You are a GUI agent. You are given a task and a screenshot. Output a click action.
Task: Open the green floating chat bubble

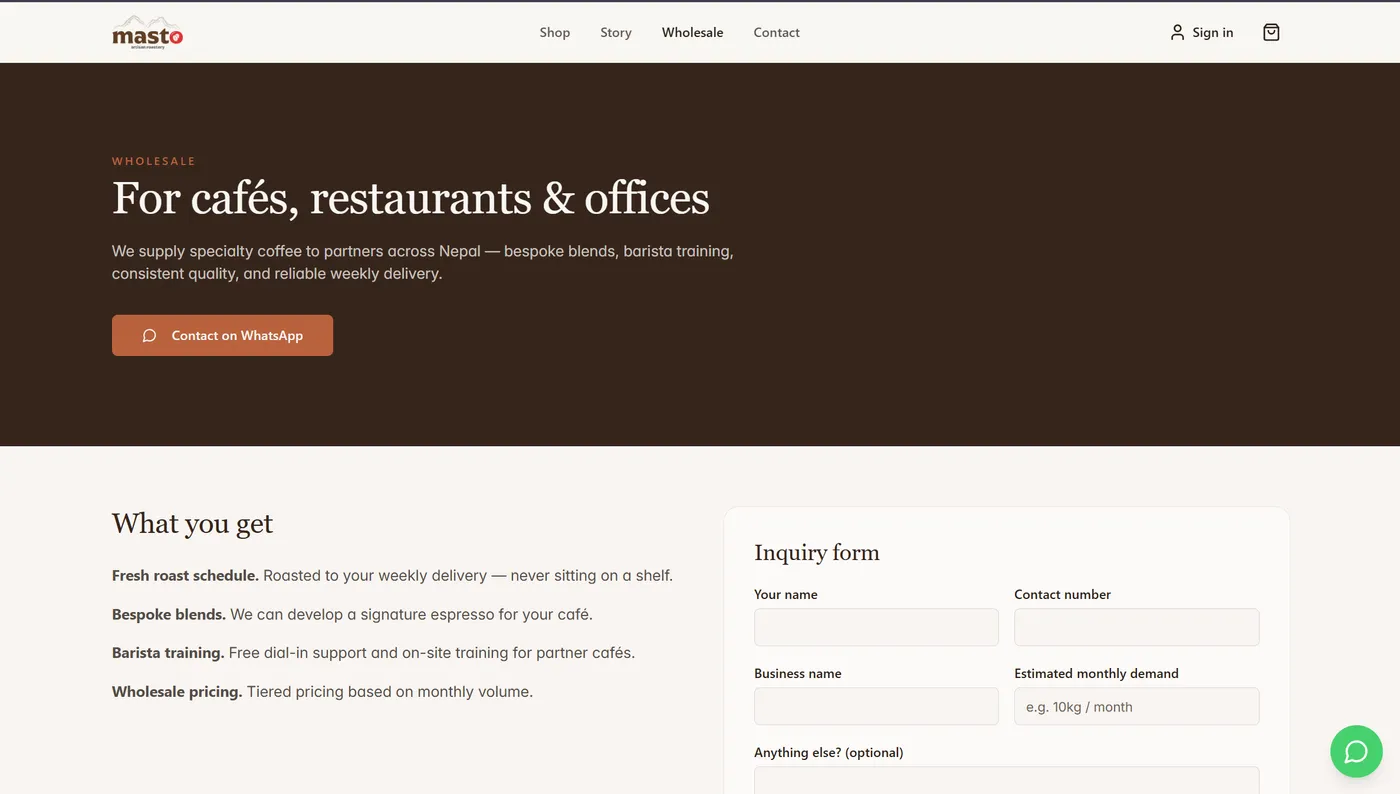(1356, 751)
